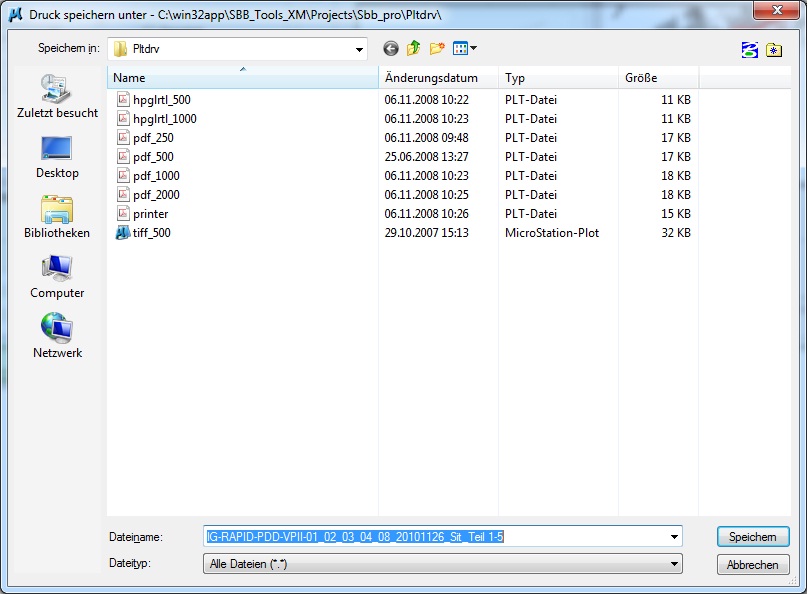Select the pdf_250 file

(145, 138)
